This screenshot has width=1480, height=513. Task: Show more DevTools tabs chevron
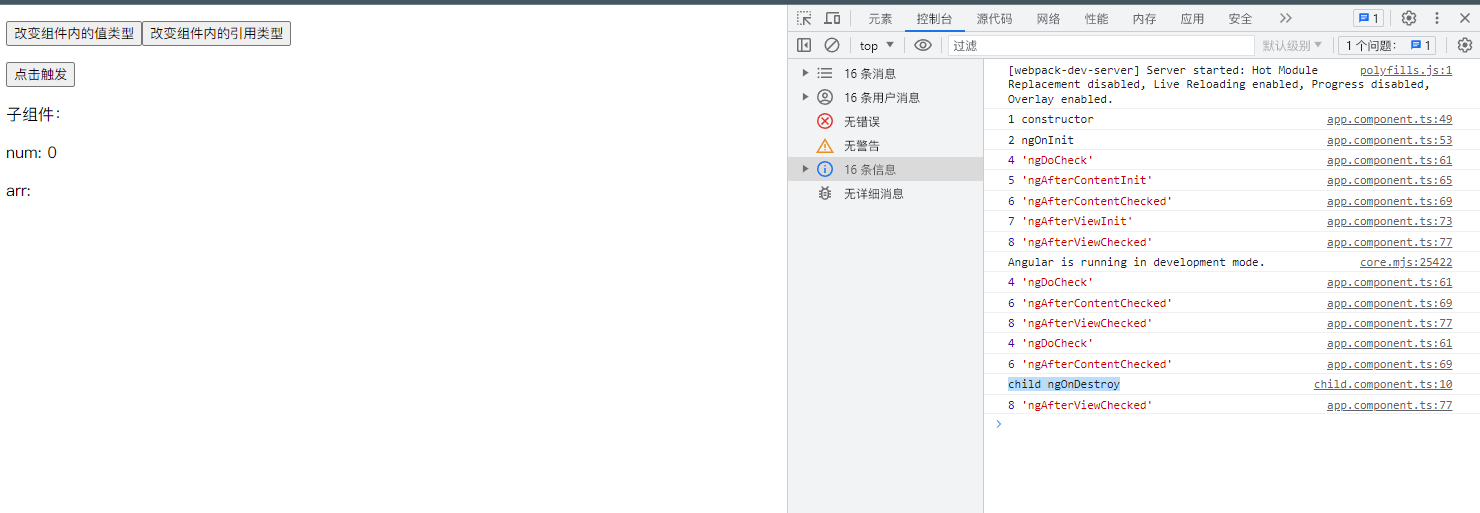1285,18
